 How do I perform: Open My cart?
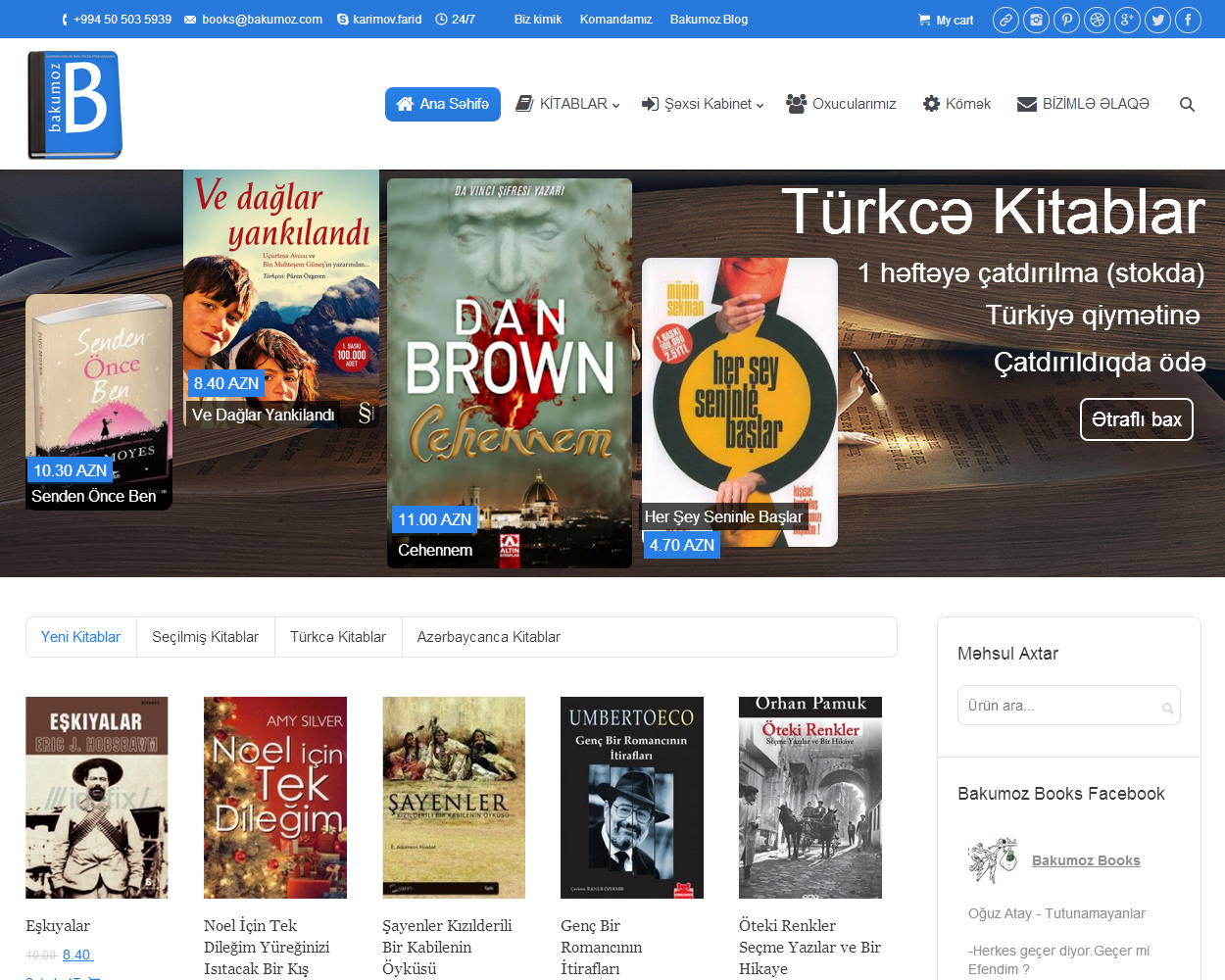[946, 20]
